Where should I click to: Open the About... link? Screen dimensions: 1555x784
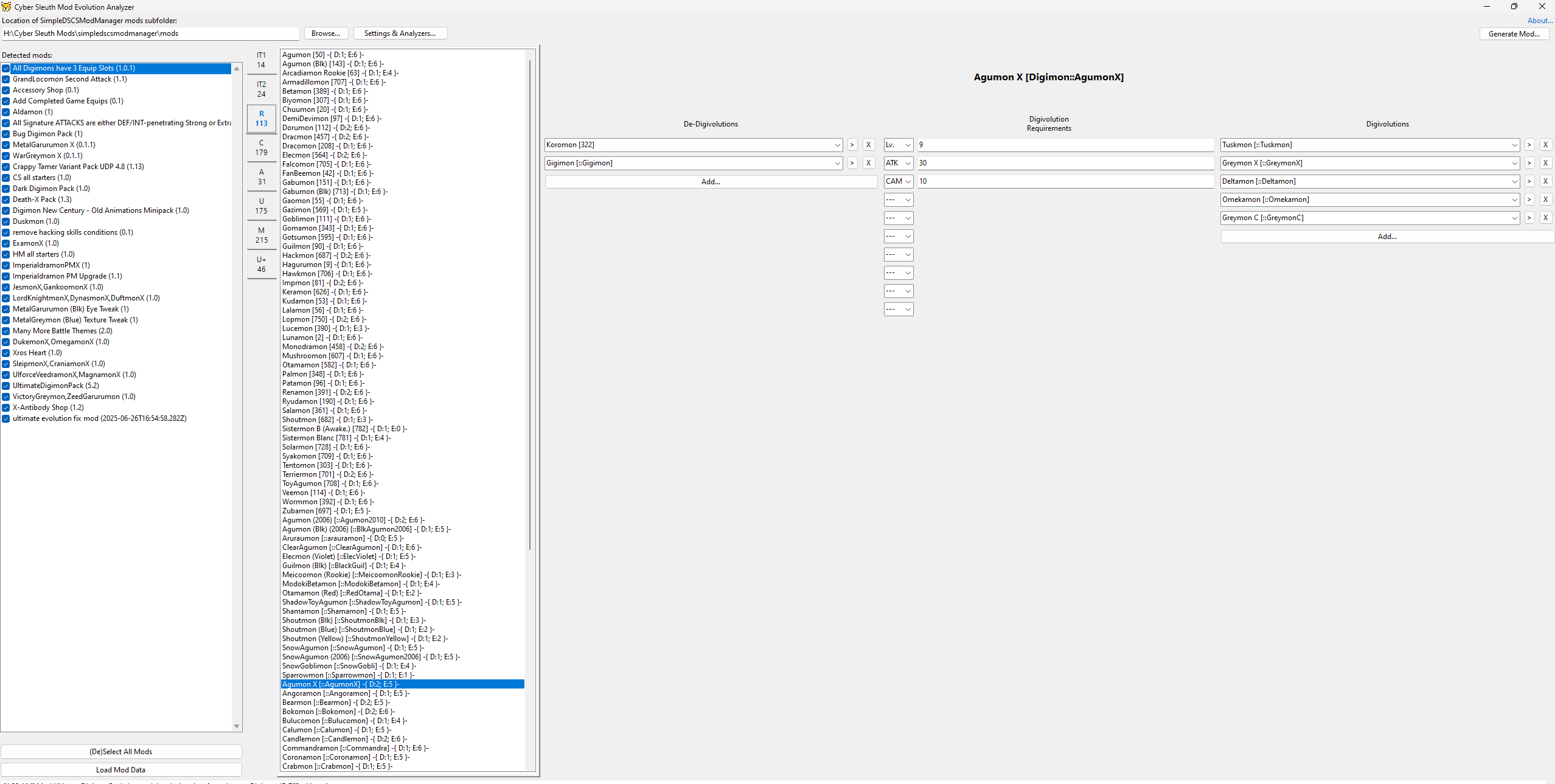click(1540, 21)
